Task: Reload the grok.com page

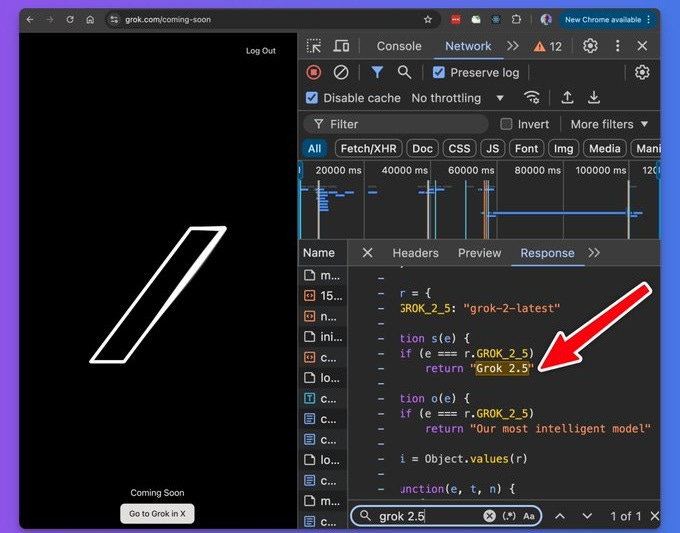Action: (70, 20)
